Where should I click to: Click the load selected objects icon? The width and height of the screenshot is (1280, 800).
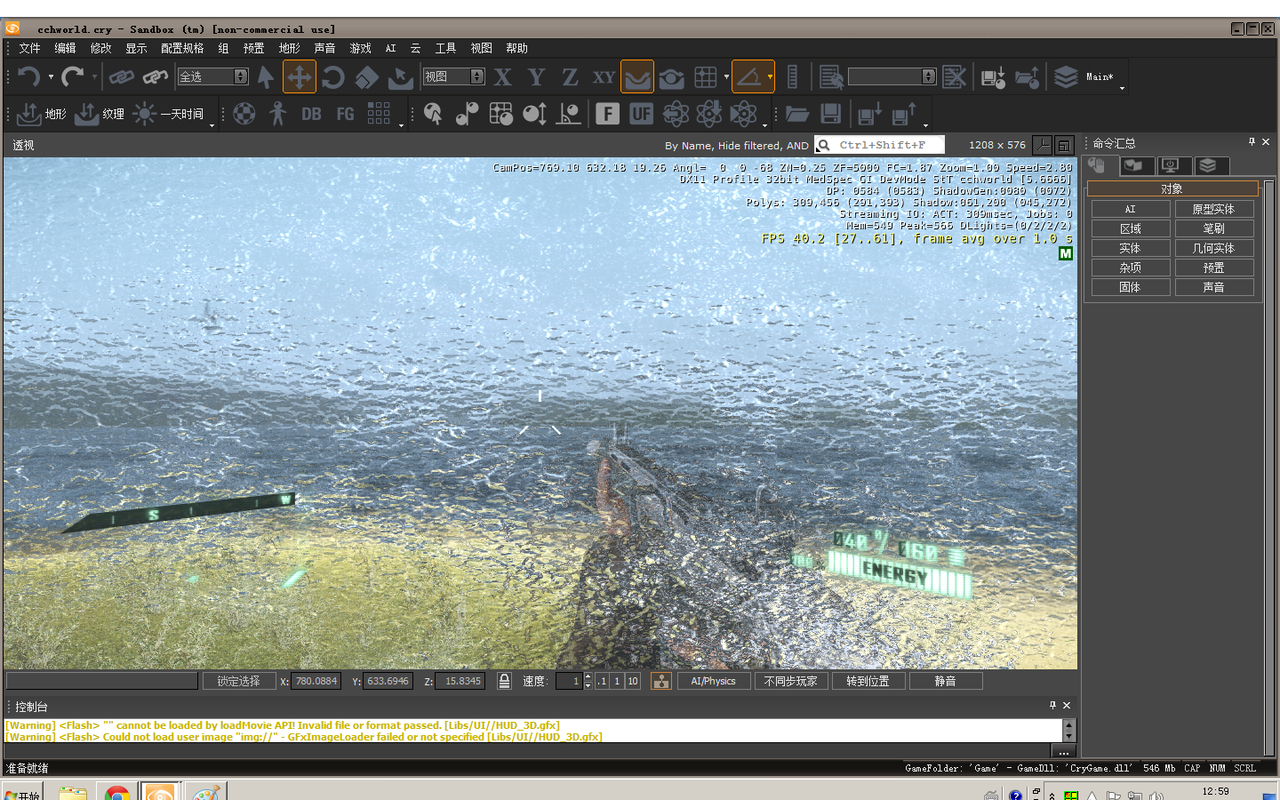pyautogui.click(x=1027, y=76)
